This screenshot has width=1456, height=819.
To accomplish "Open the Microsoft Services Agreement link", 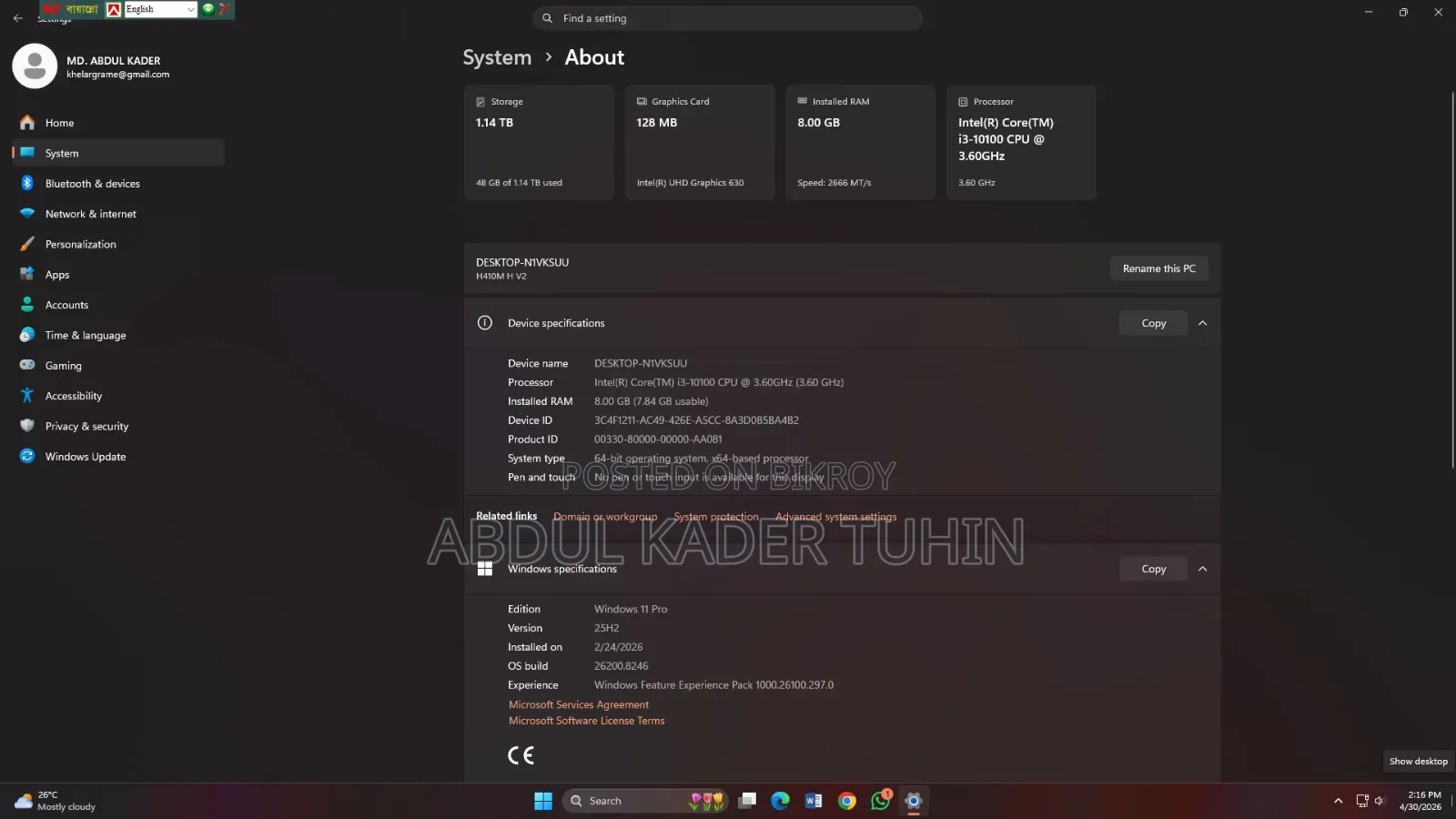I will click(579, 705).
